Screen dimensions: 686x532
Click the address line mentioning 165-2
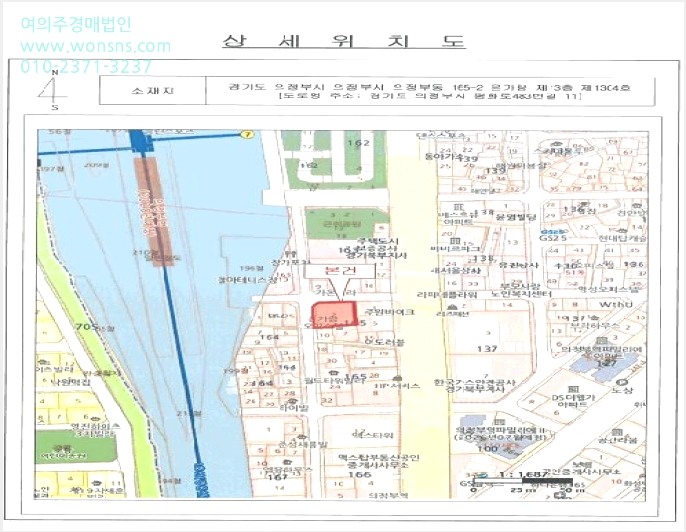429,87
